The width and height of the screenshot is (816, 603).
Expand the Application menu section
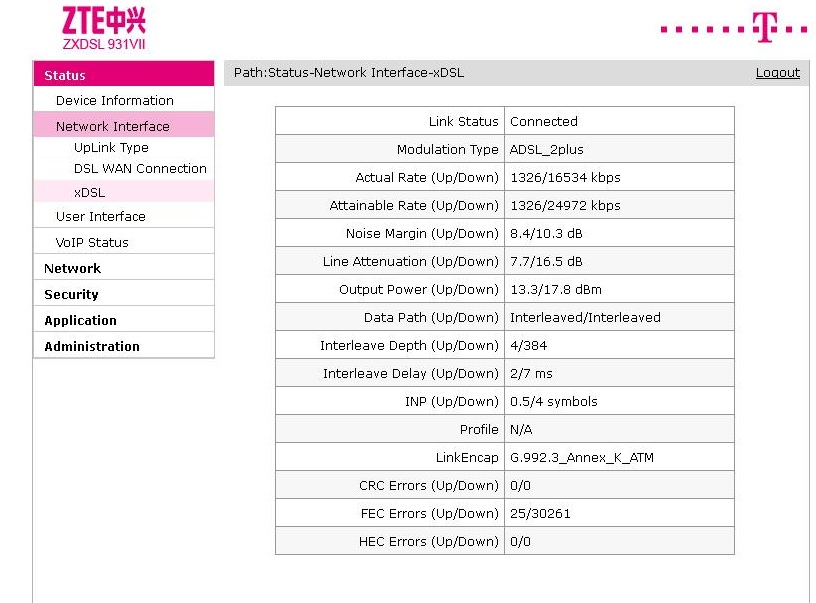pyautogui.click(x=80, y=320)
